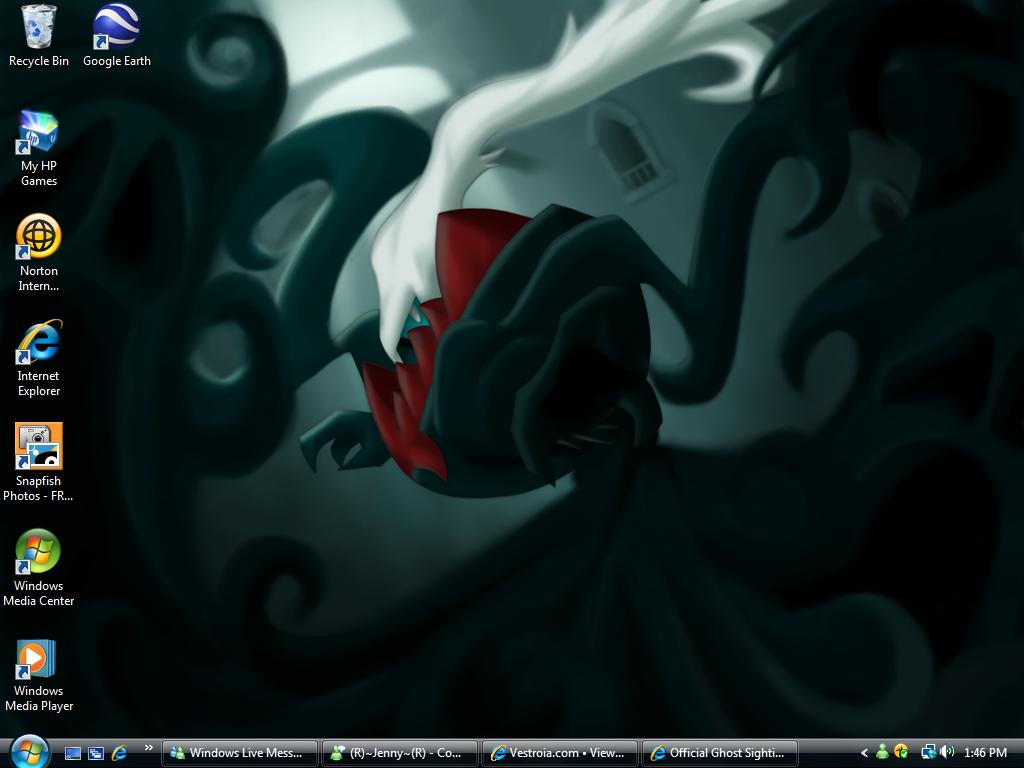
Task: Open the Recycle Bin desktop icon
Action: [39, 36]
